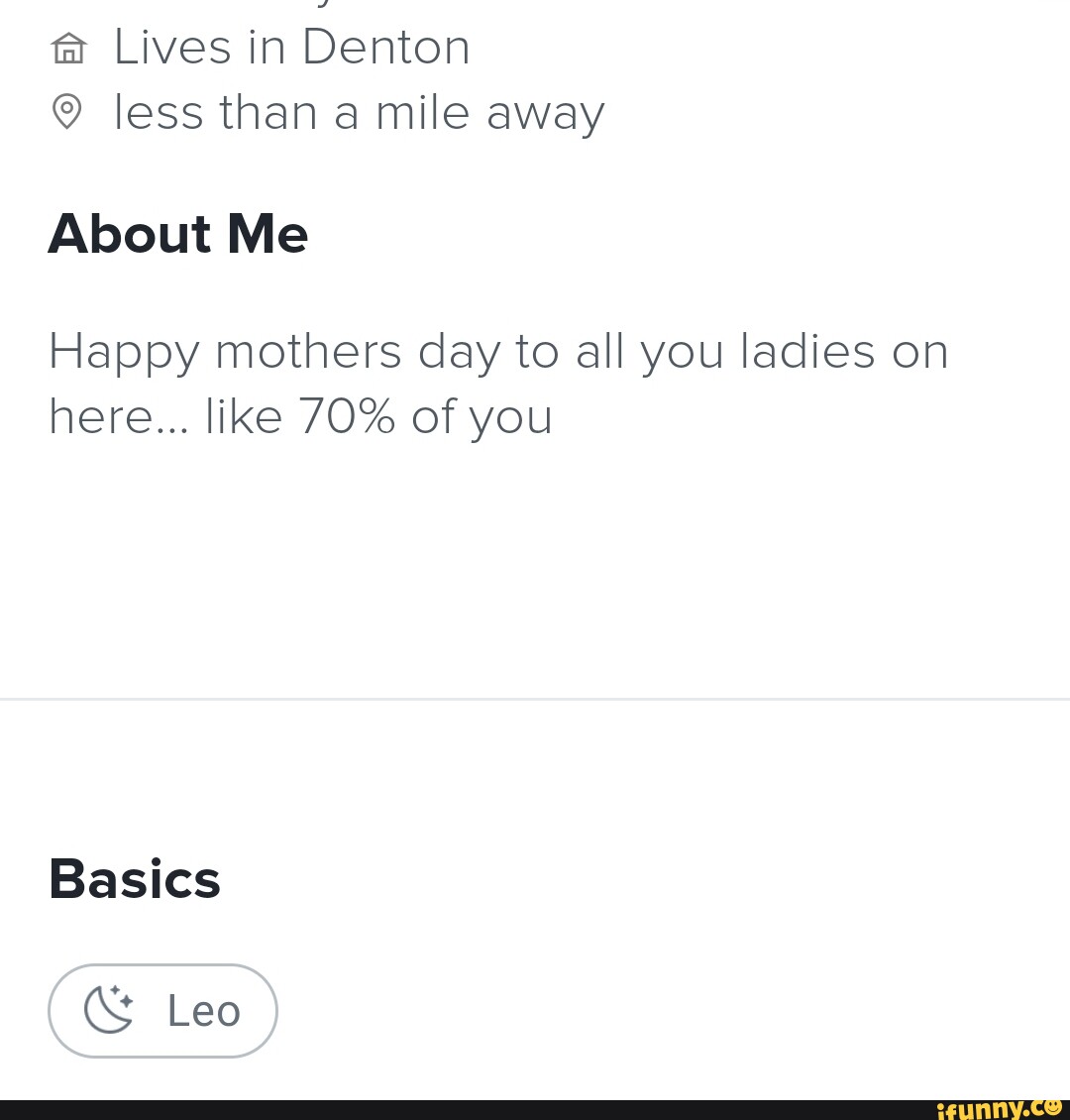Click the black bar at the bottom
Screen dimensions: 1070x1120
(x=446, y=1110)
